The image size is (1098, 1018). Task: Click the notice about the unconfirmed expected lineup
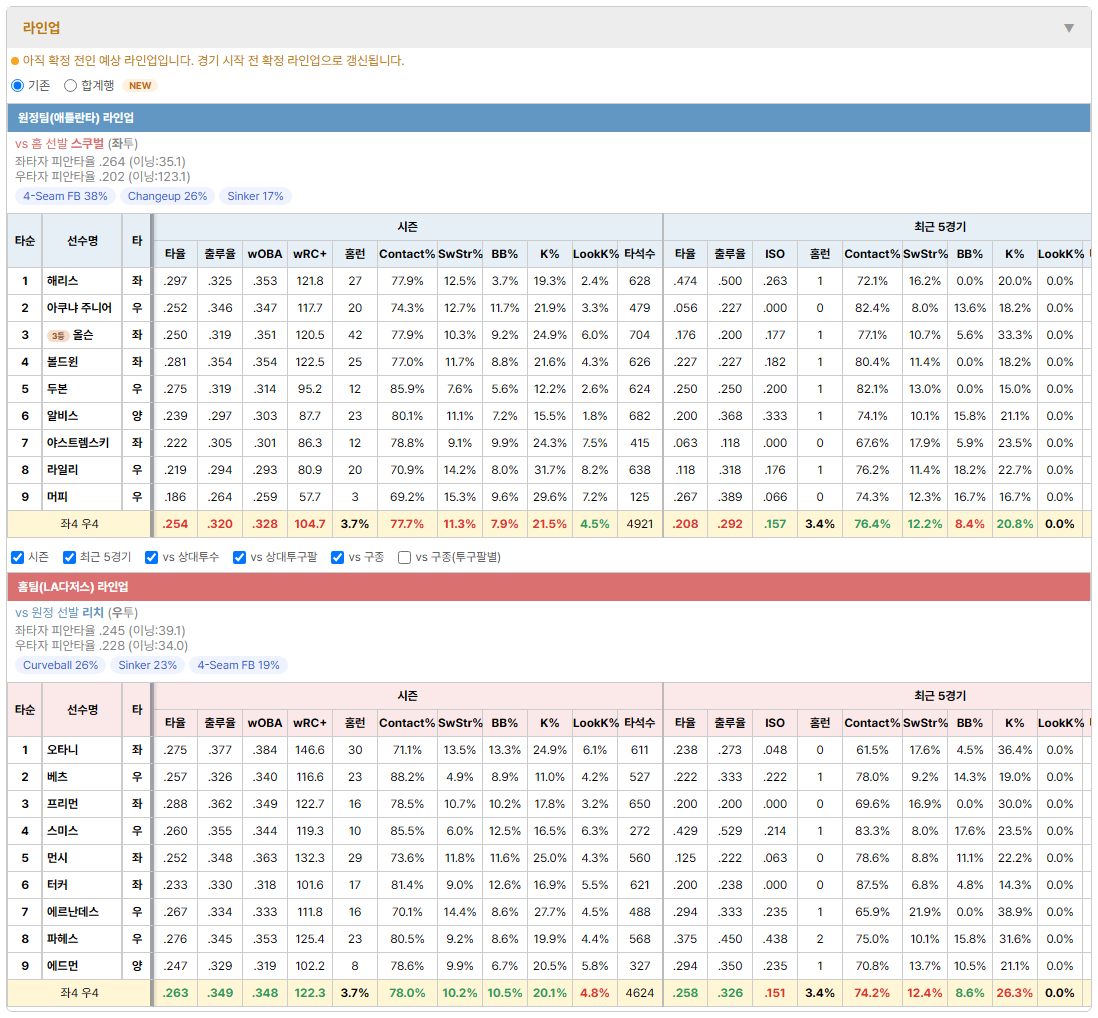click(213, 61)
